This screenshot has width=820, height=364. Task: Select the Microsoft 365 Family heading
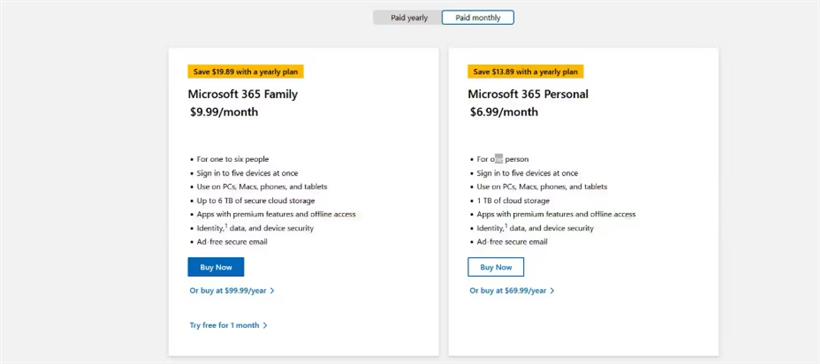pos(243,94)
